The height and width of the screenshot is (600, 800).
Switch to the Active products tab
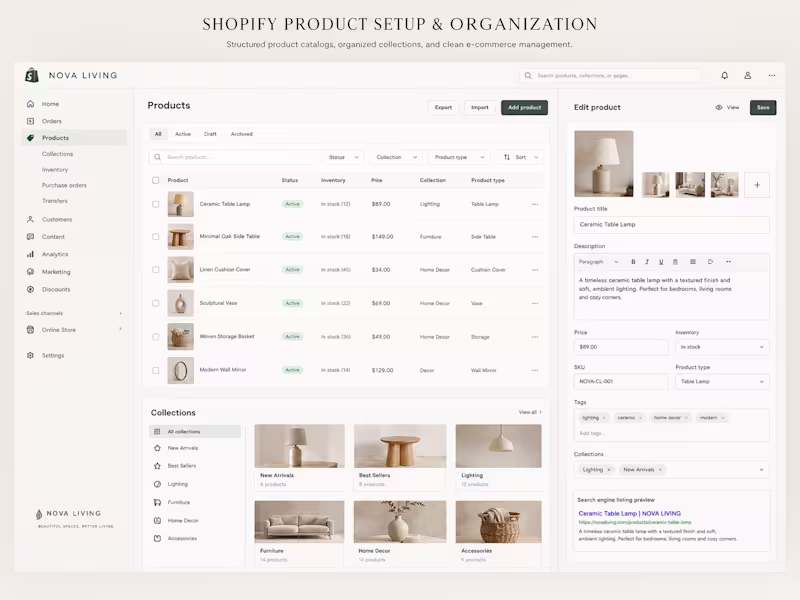183,134
